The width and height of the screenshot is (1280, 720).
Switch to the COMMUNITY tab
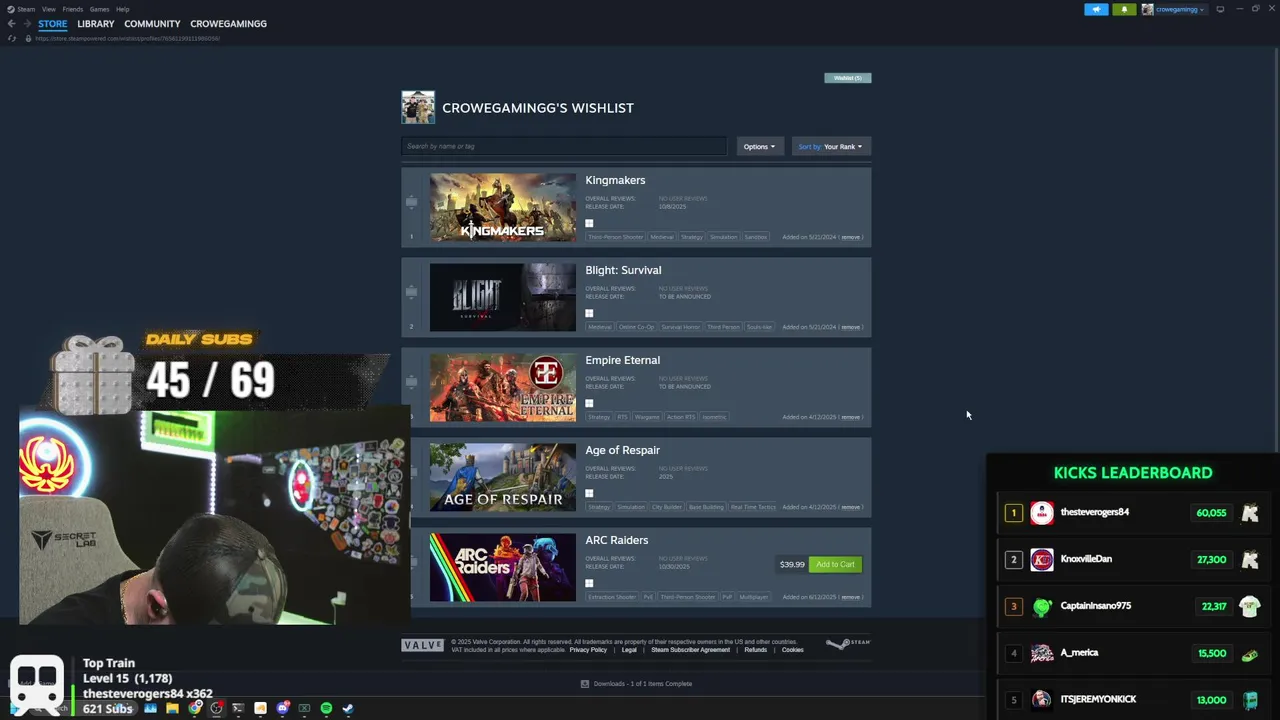(x=152, y=24)
